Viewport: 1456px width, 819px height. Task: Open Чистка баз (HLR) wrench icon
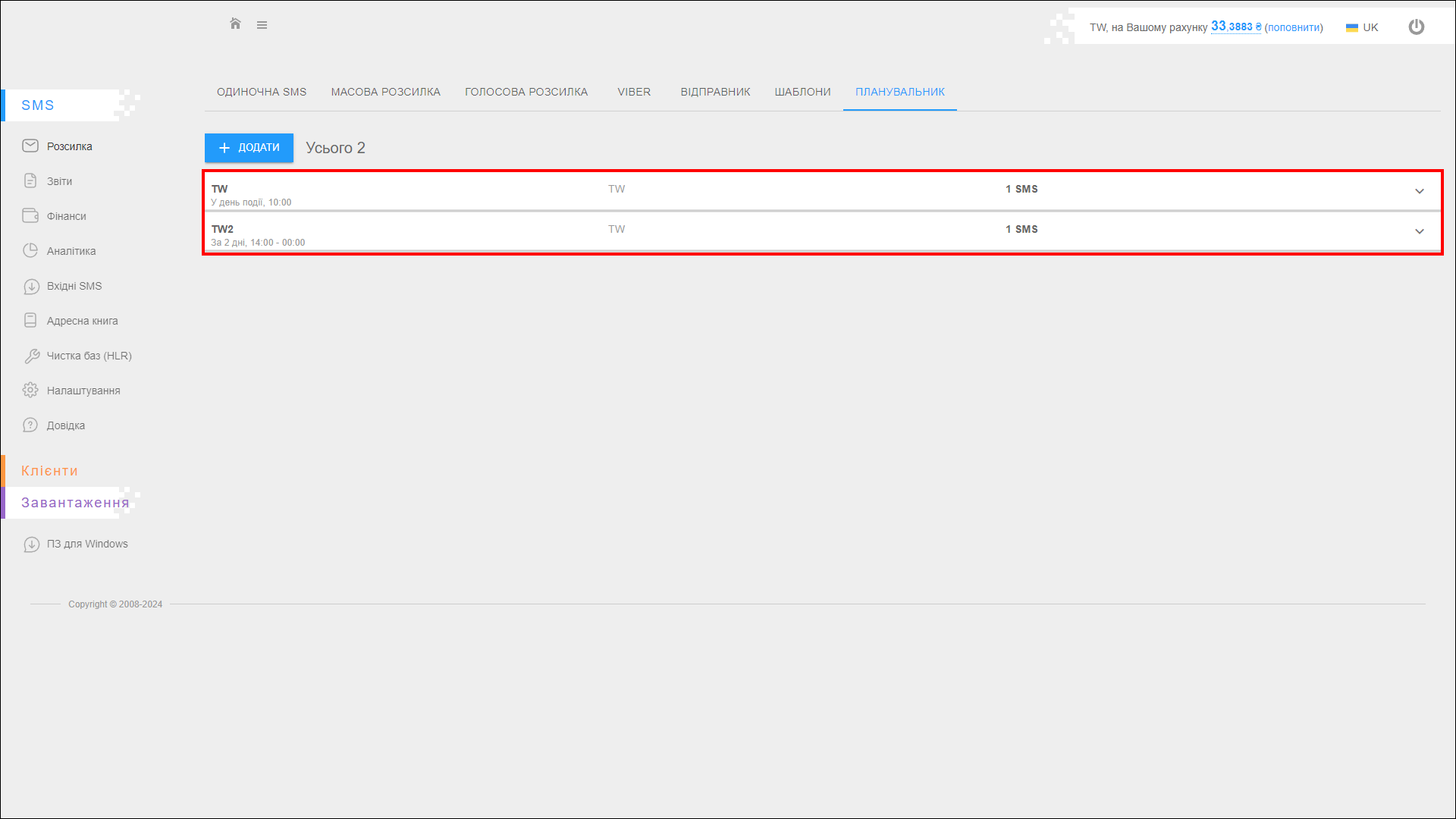click(31, 356)
